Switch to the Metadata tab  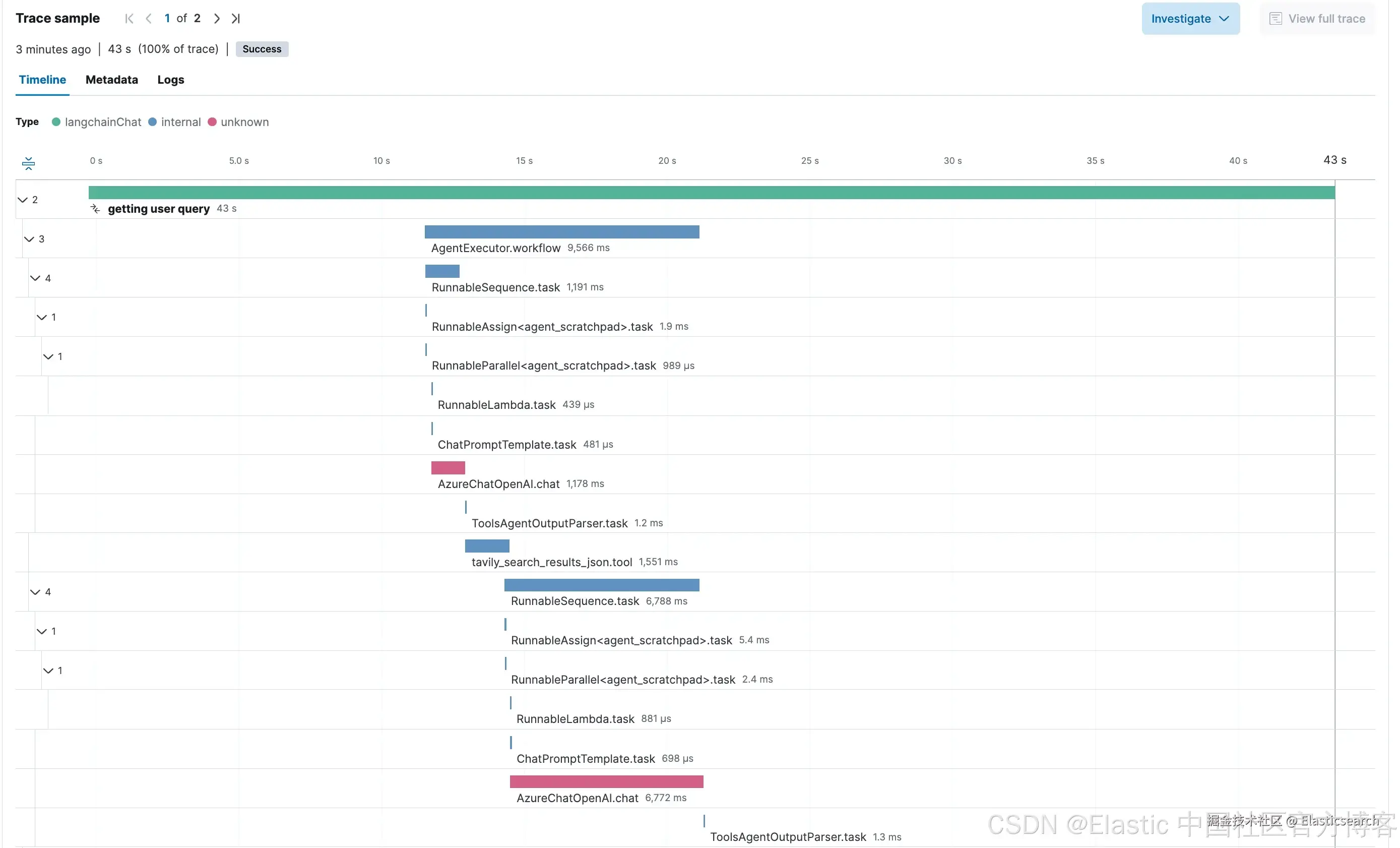point(111,80)
